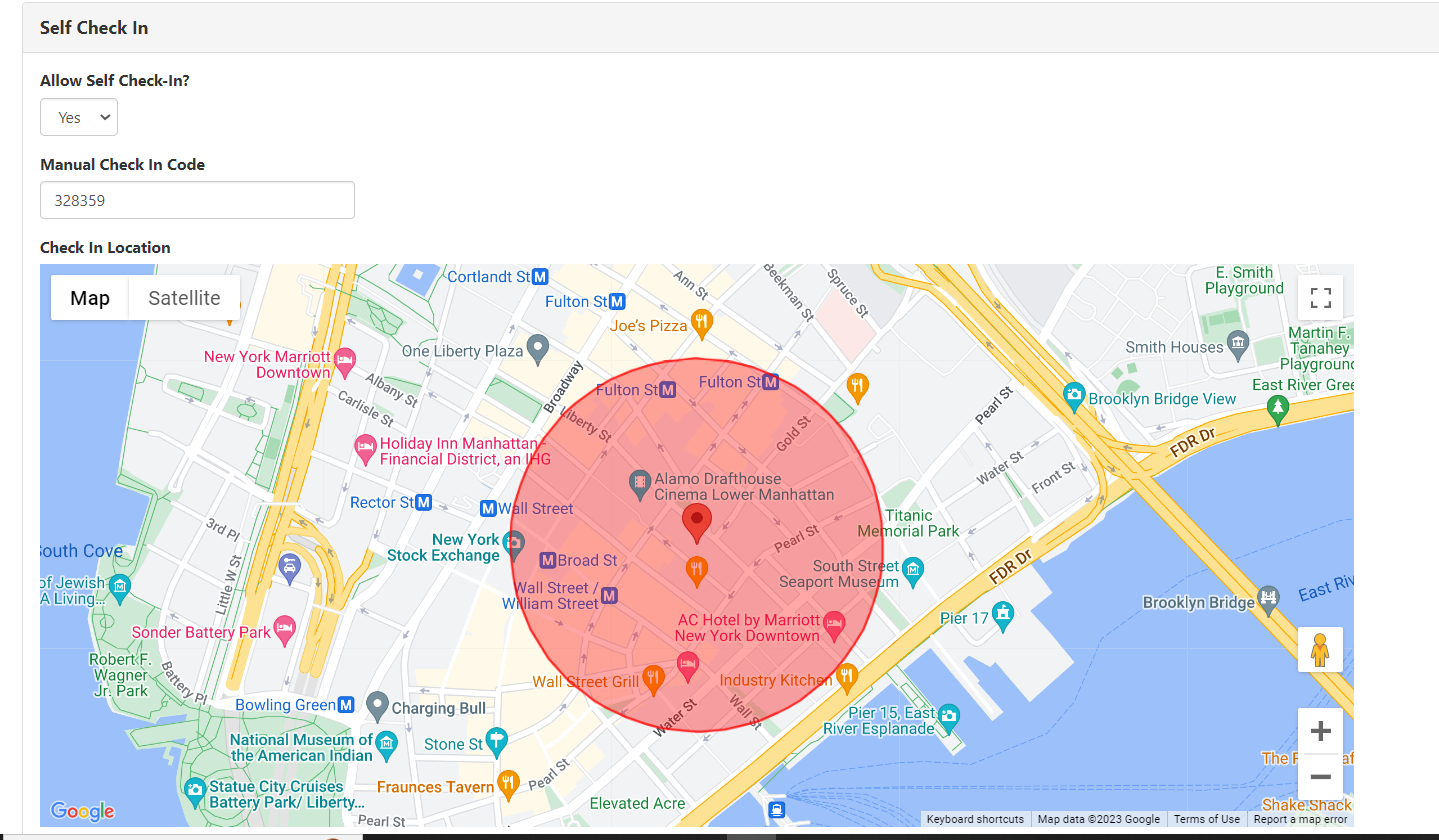Zoom out with the minus button
The width and height of the screenshot is (1439, 840).
(x=1320, y=777)
